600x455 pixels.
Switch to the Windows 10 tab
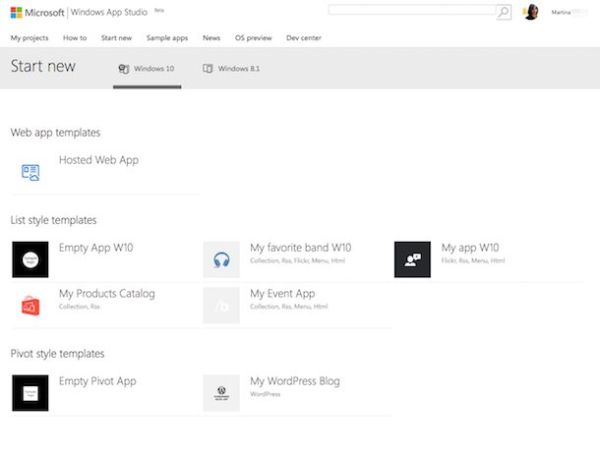pos(146,68)
